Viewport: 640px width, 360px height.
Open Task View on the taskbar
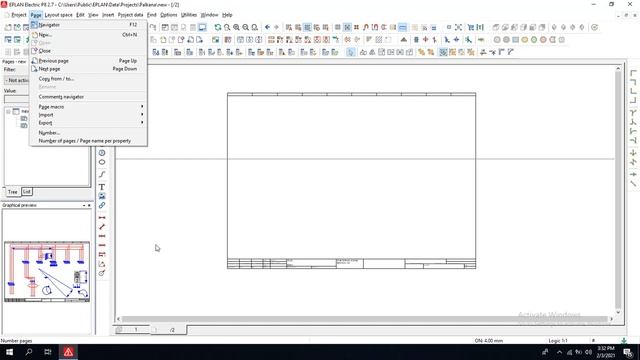[48, 352]
